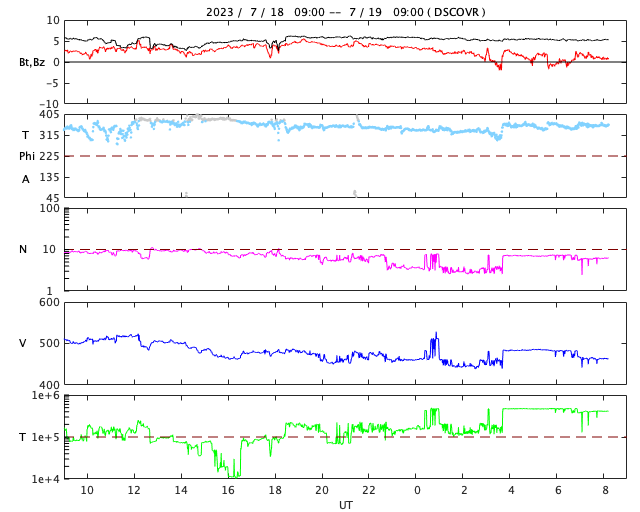Click the red Bz negative dip near 3.5 UT
This screenshot has width=640, height=512.
(499, 65)
